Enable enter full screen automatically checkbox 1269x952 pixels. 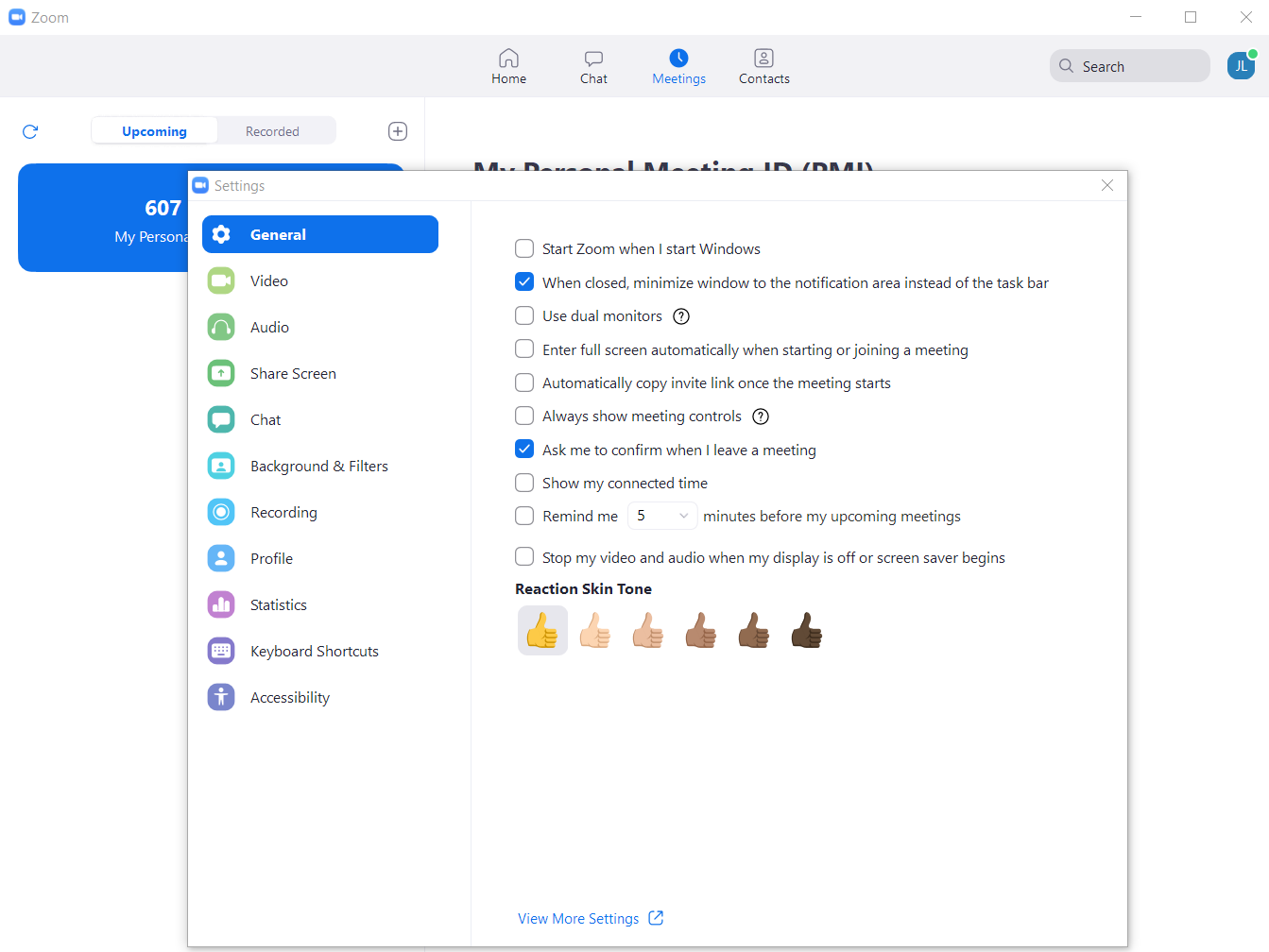point(524,348)
